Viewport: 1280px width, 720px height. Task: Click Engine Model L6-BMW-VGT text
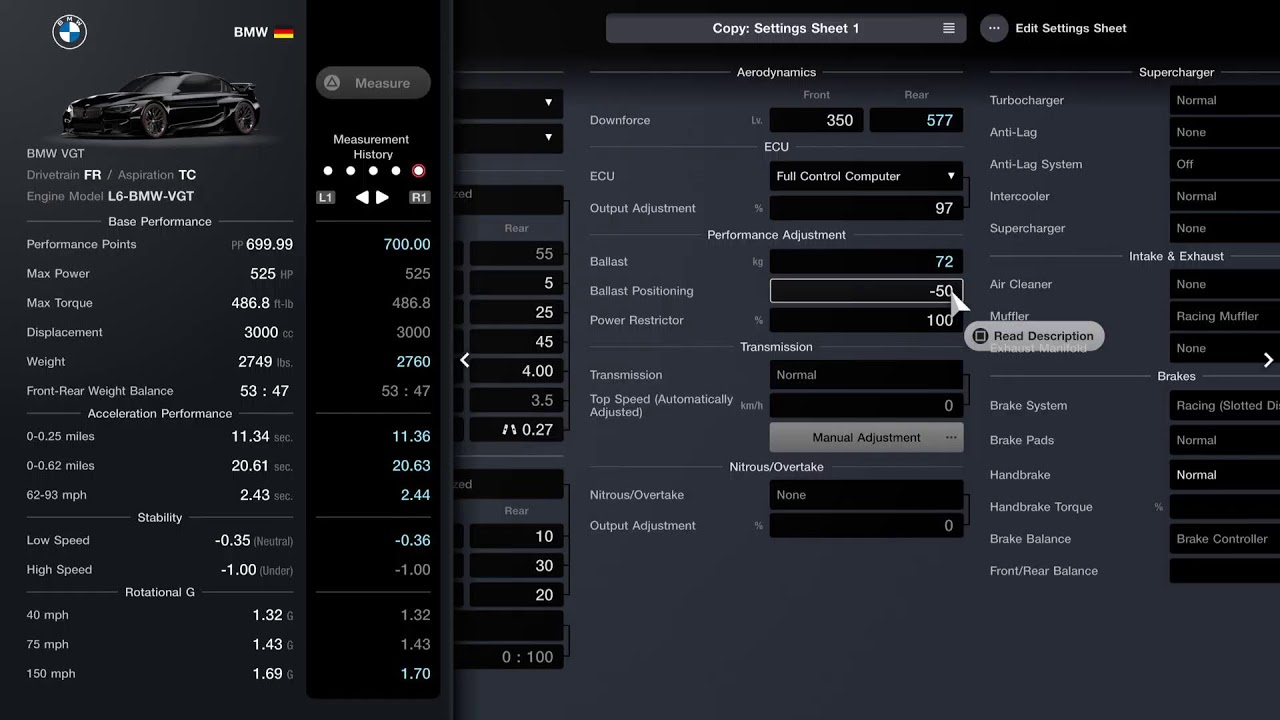pos(151,196)
